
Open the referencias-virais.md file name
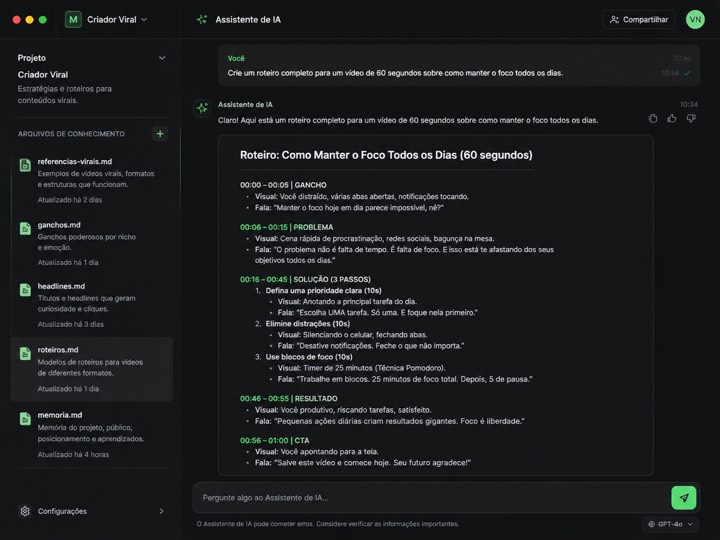click(x=75, y=162)
